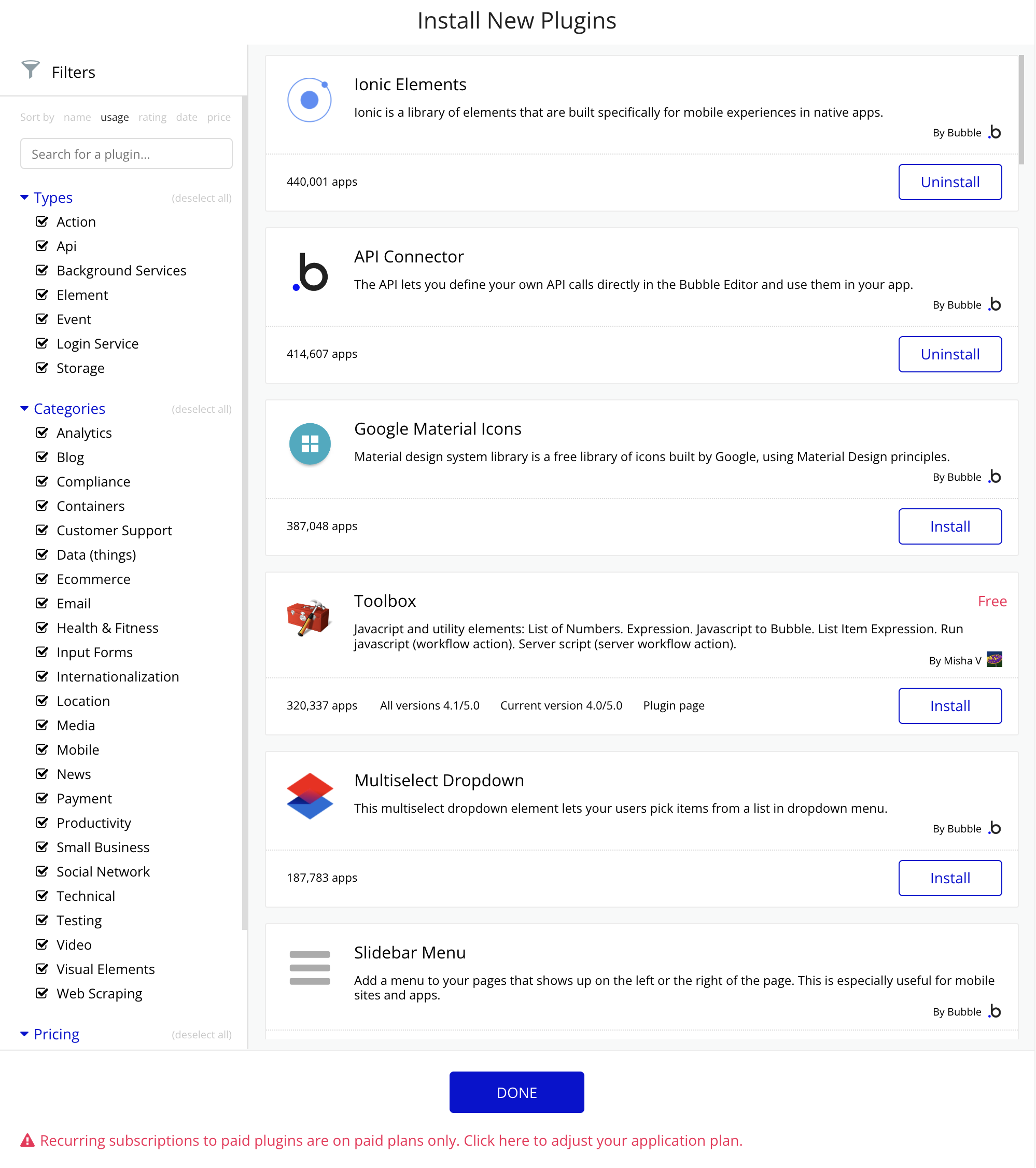The width and height of the screenshot is (1036, 1168).
Task: Click the Search for a plugin field
Action: tap(127, 154)
